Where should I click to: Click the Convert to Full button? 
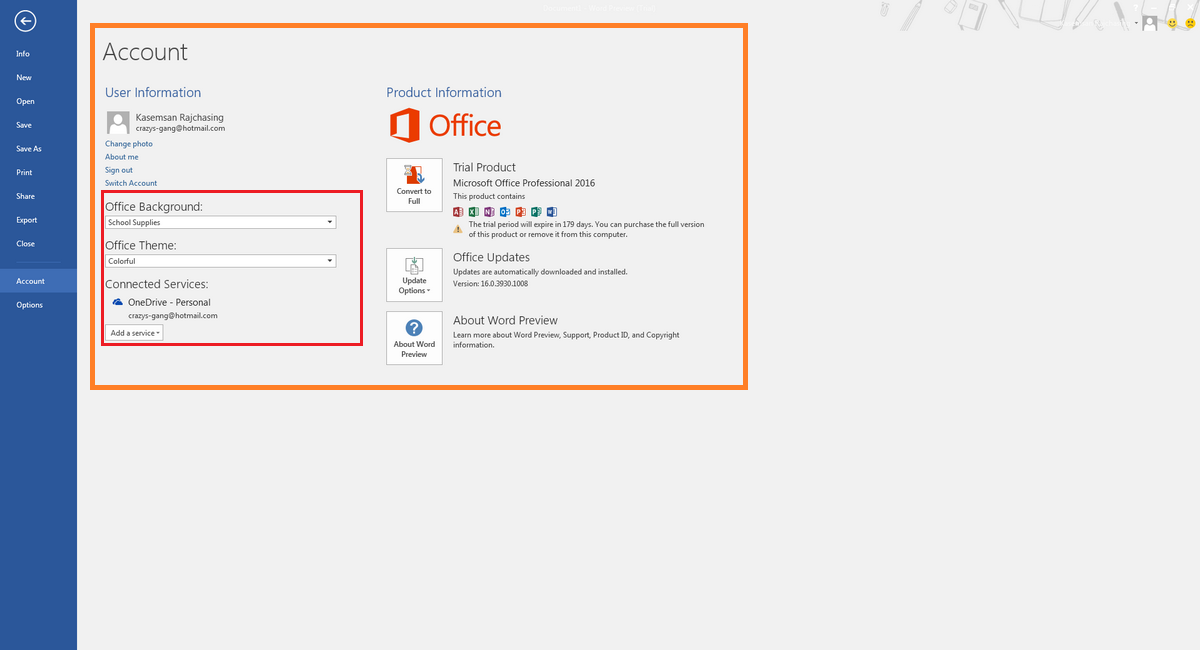[x=414, y=185]
